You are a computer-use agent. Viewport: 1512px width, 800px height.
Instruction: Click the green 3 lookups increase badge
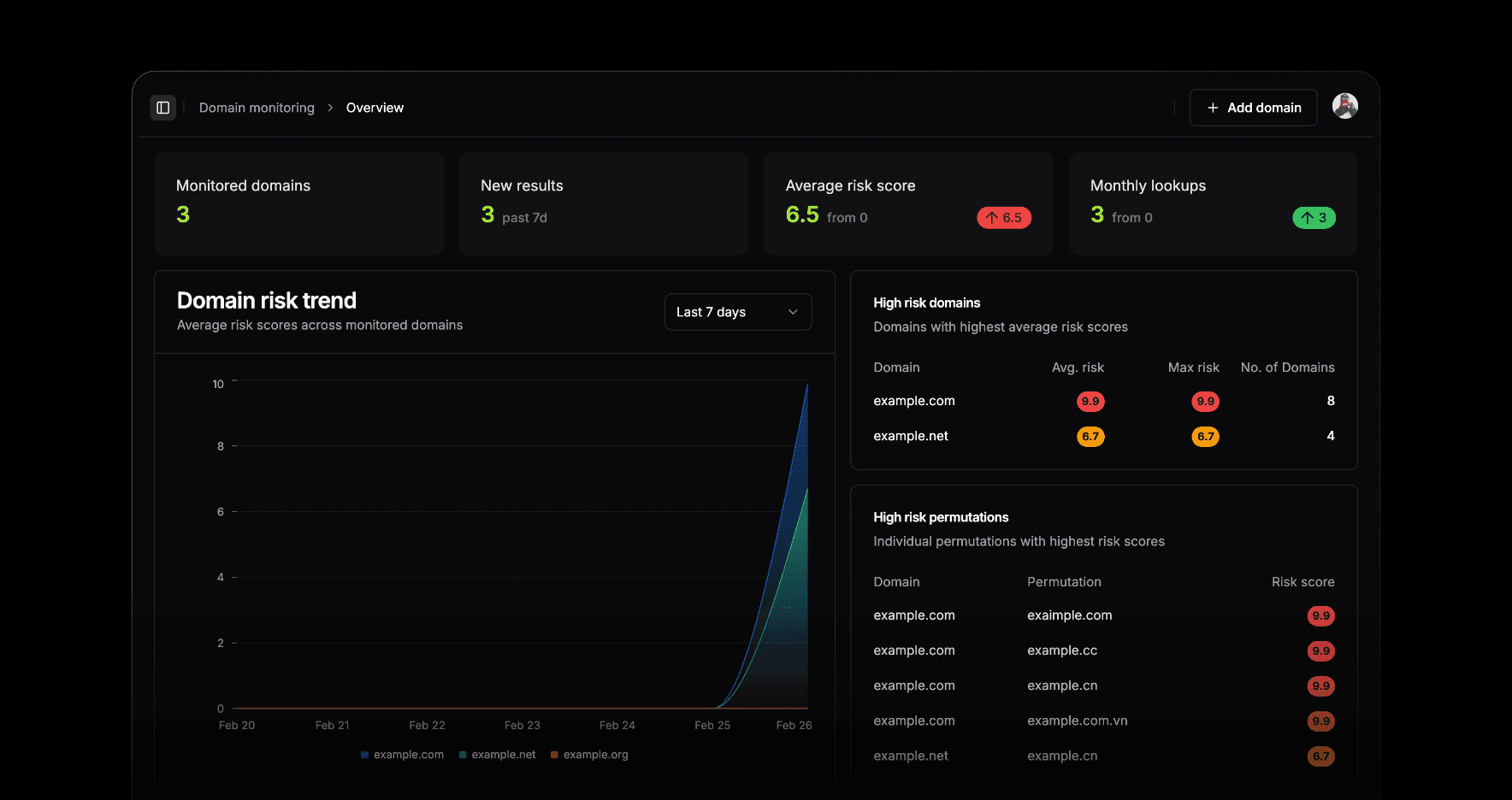click(1313, 218)
